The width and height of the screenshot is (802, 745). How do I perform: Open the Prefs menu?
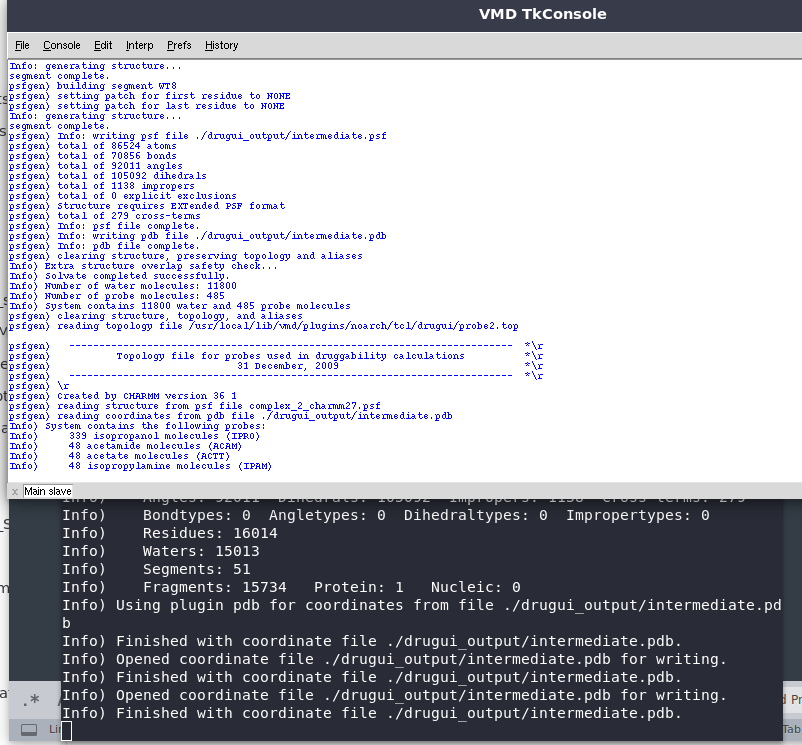click(179, 46)
